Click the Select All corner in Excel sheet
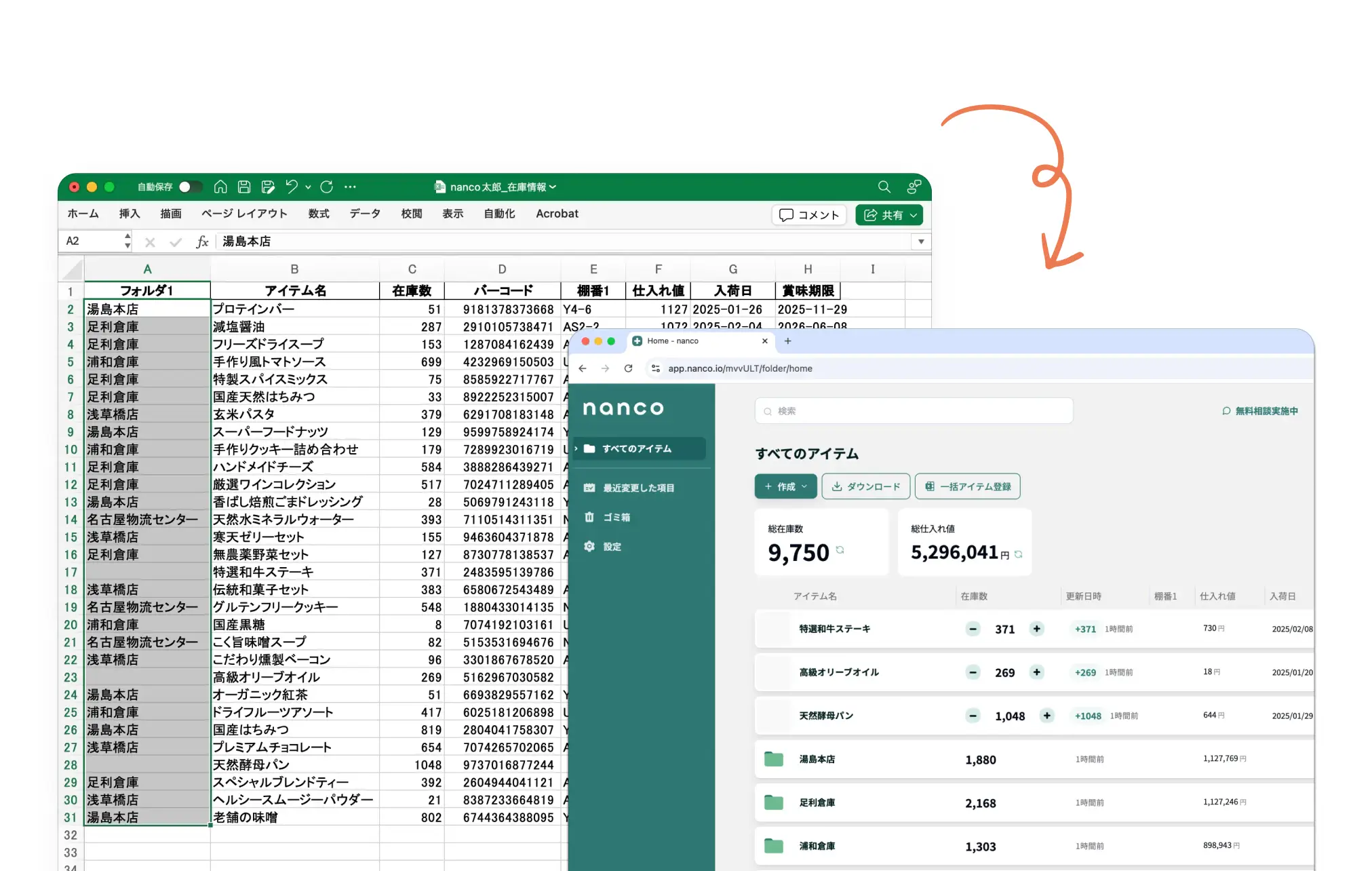The height and width of the screenshot is (871, 1372). (71, 269)
